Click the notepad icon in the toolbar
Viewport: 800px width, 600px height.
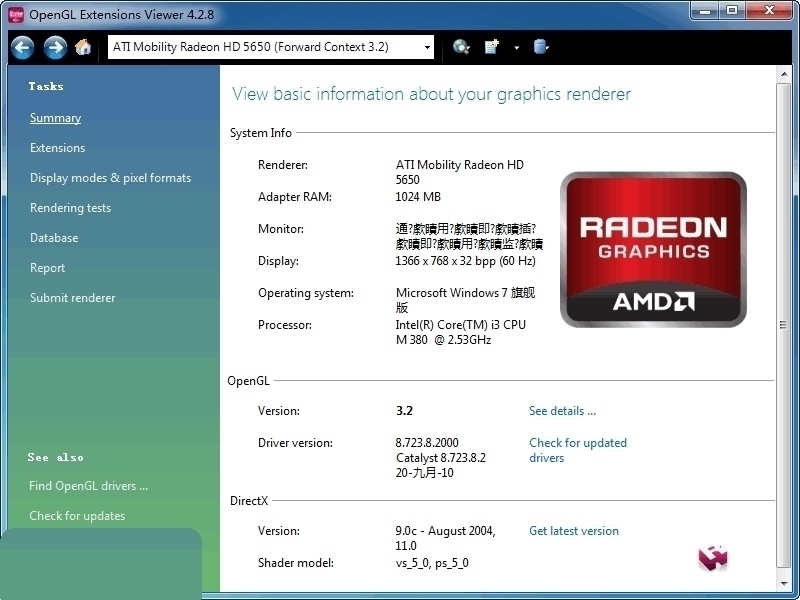[x=491, y=47]
